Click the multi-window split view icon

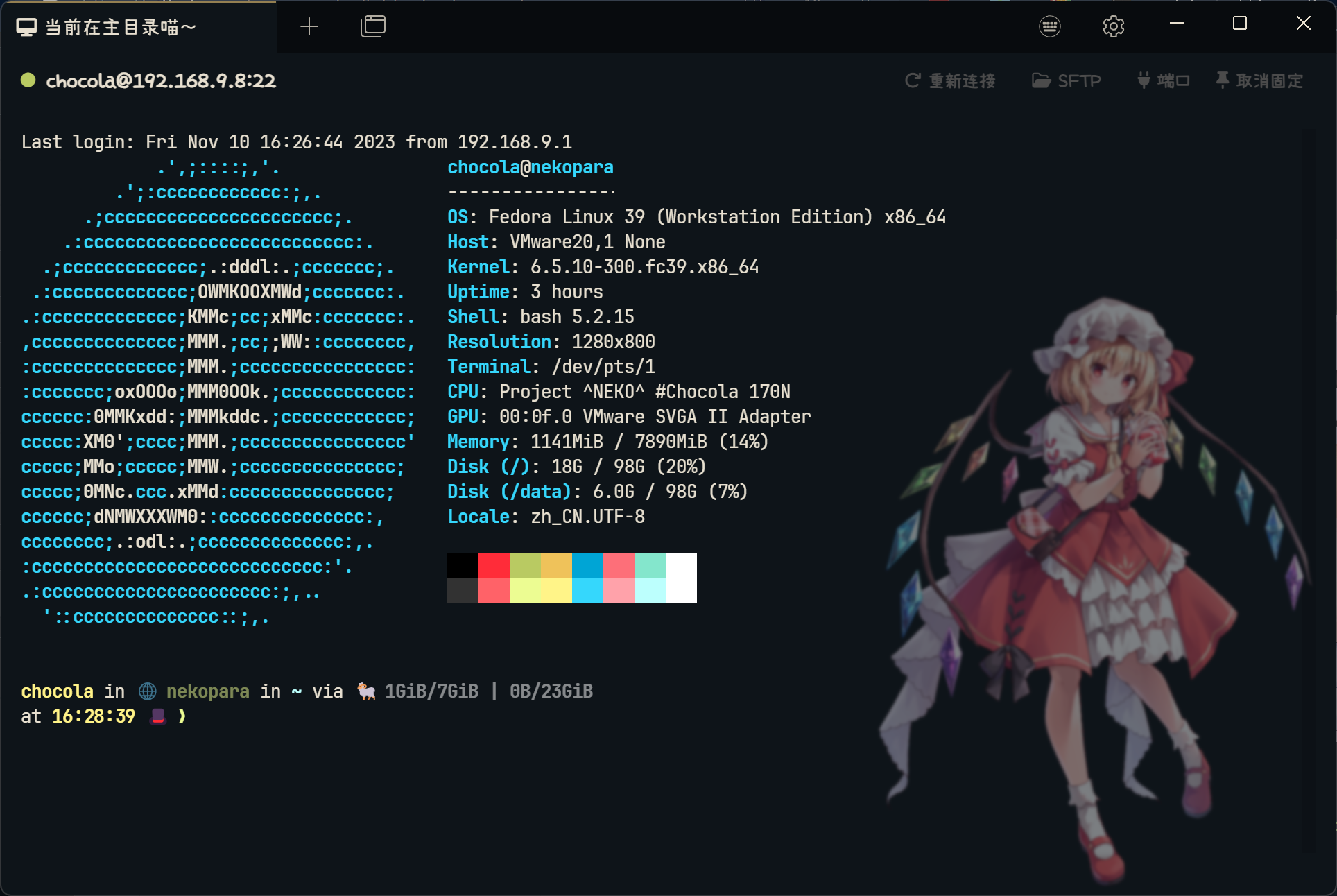373,26
